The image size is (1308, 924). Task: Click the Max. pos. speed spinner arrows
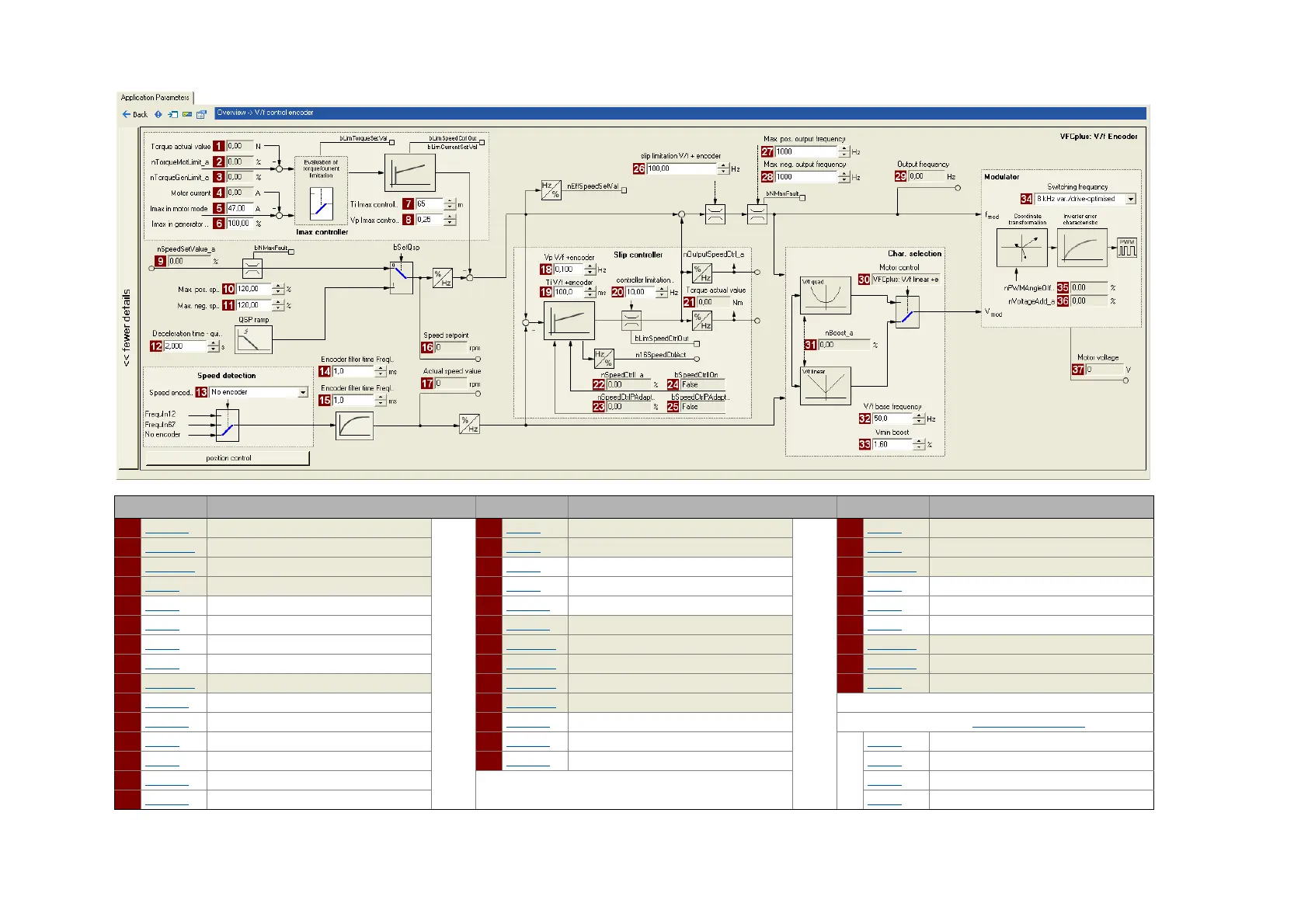pyautogui.click(x=279, y=290)
